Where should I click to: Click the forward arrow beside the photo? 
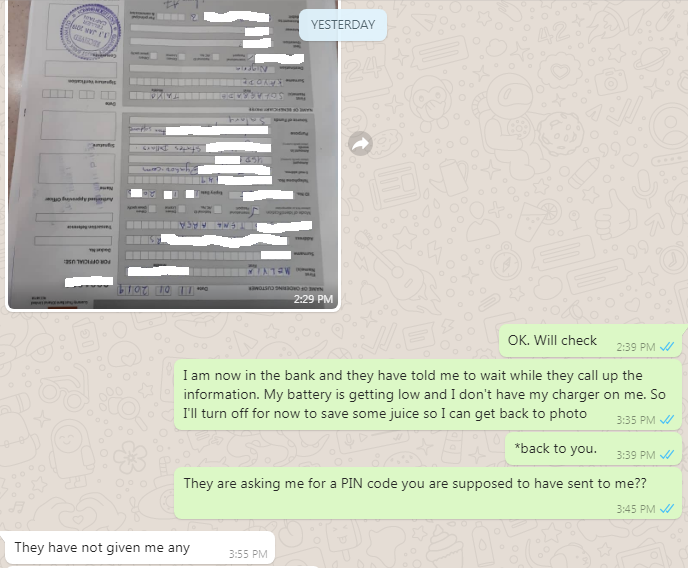[x=361, y=143]
